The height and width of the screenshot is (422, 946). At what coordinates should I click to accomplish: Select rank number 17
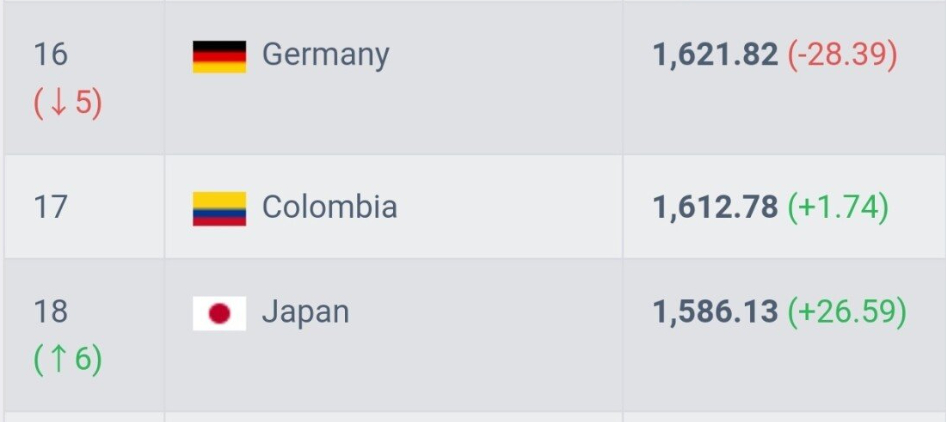[50, 207]
